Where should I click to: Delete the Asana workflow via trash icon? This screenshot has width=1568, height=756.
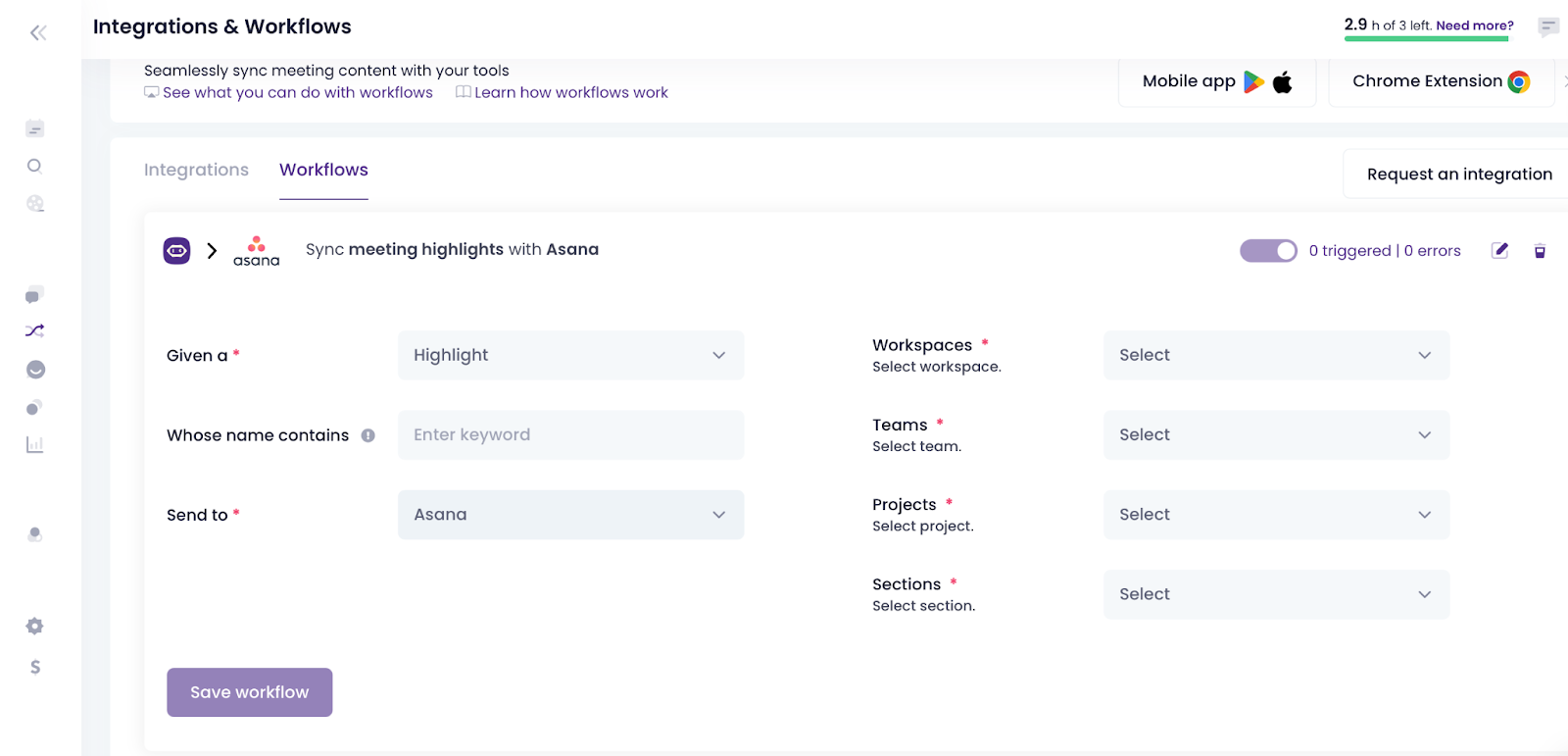coord(1540,251)
